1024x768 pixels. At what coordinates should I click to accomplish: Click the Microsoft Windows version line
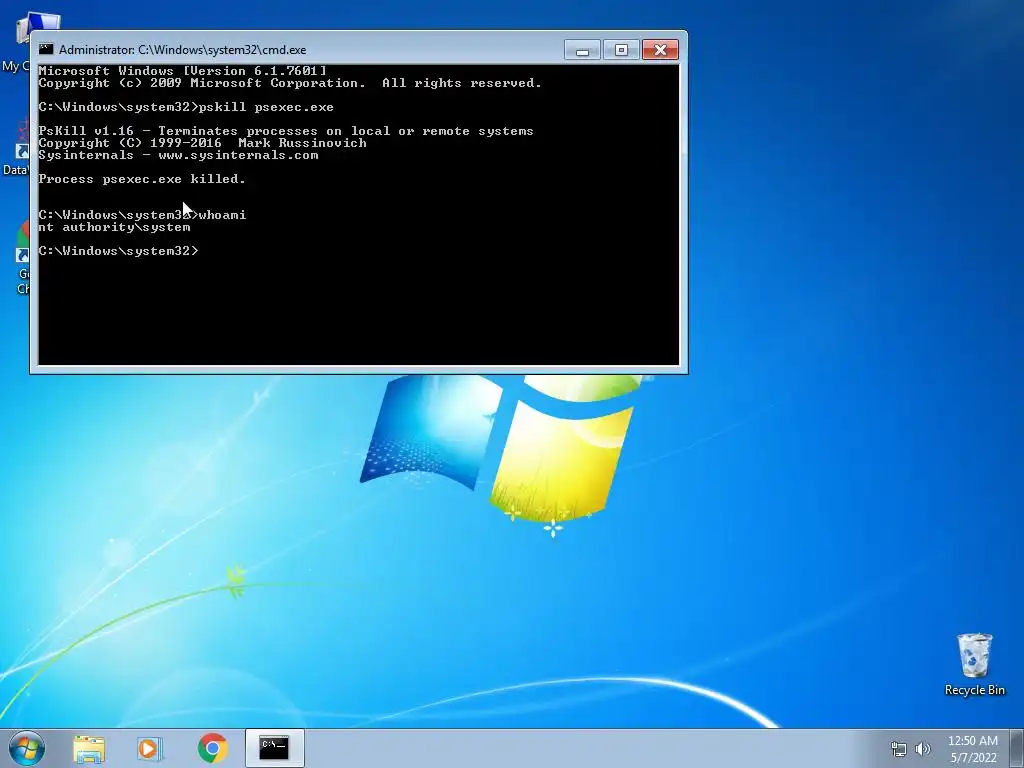click(182, 71)
